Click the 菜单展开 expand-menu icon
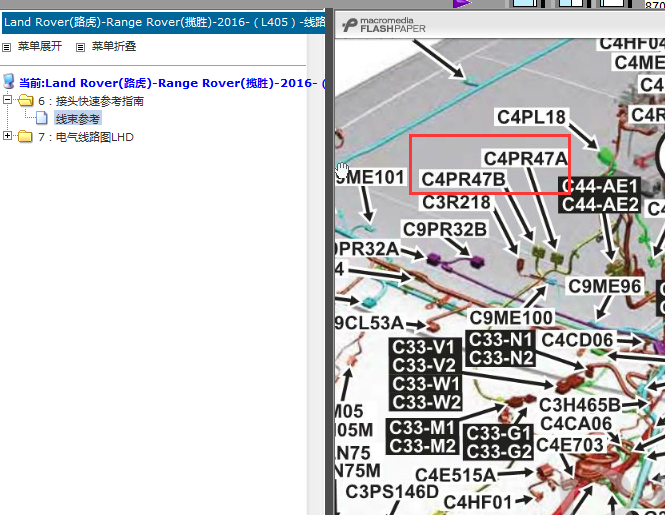This screenshot has width=665, height=515. point(6,47)
